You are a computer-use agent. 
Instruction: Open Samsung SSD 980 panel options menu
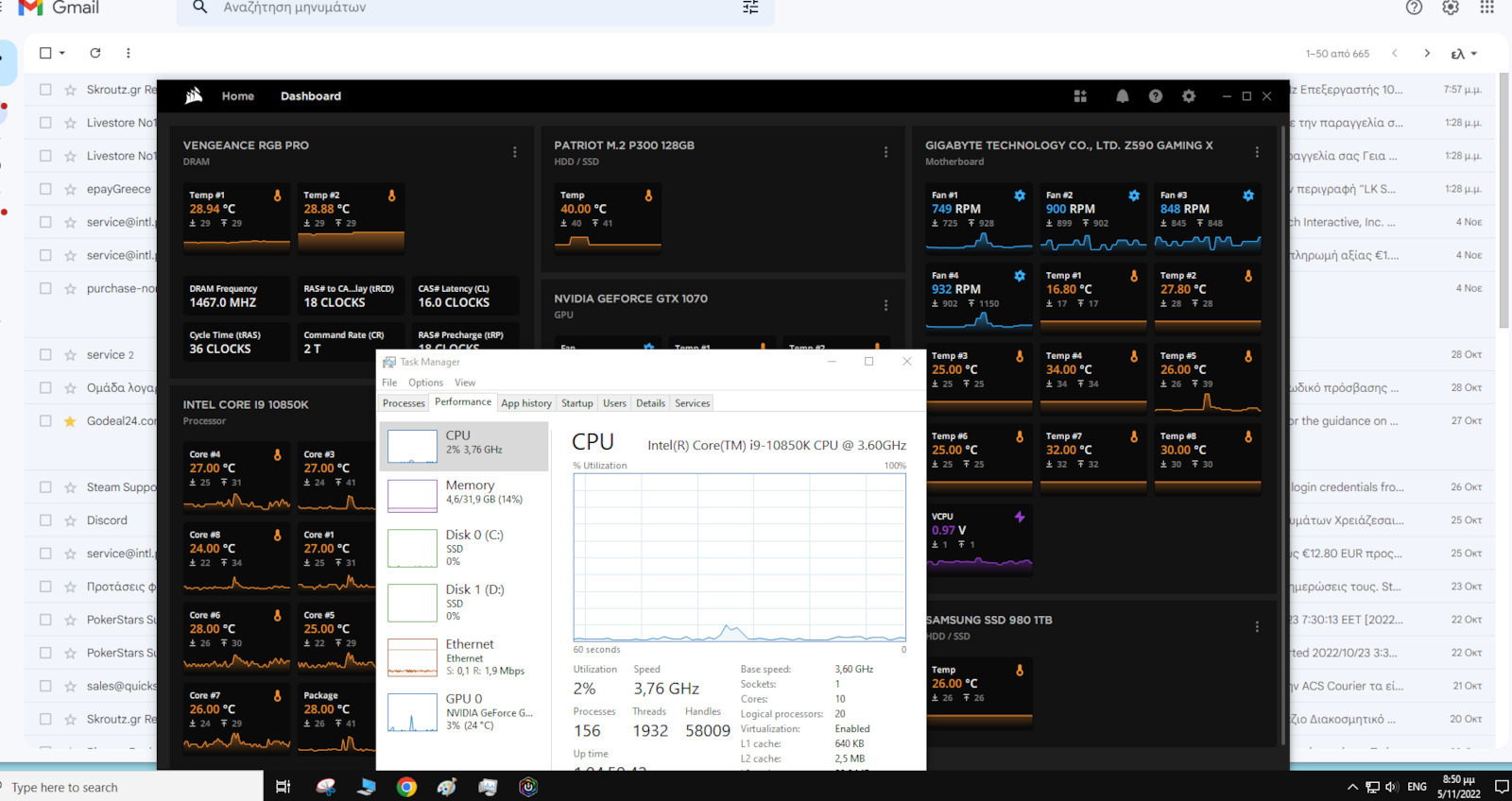point(1257,627)
